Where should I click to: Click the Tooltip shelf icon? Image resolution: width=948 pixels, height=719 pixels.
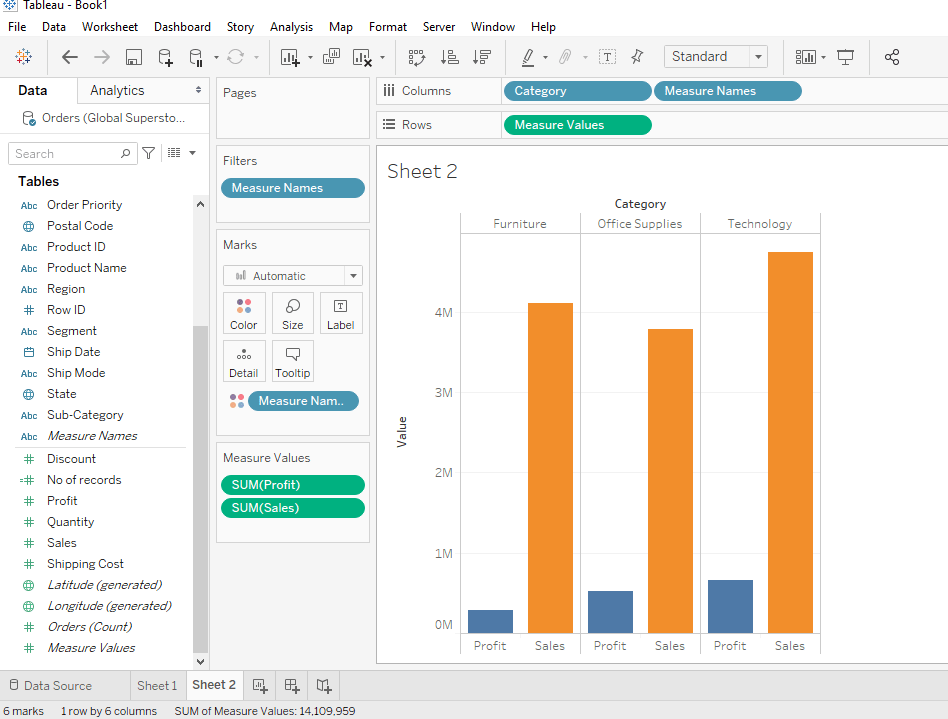coord(292,361)
